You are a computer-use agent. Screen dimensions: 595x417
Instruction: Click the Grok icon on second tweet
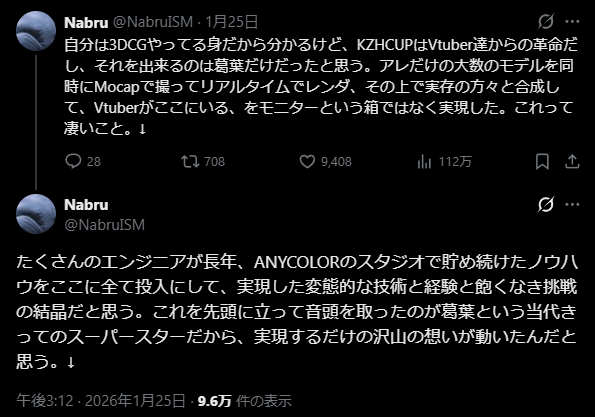pyautogui.click(x=546, y=204)
